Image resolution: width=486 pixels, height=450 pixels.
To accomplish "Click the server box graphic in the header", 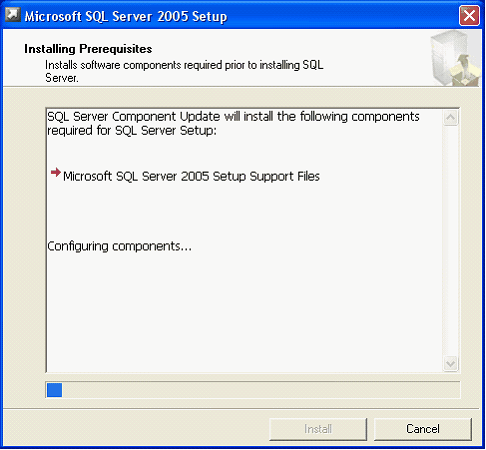I will pyautogui.click(x=456, y=59).
